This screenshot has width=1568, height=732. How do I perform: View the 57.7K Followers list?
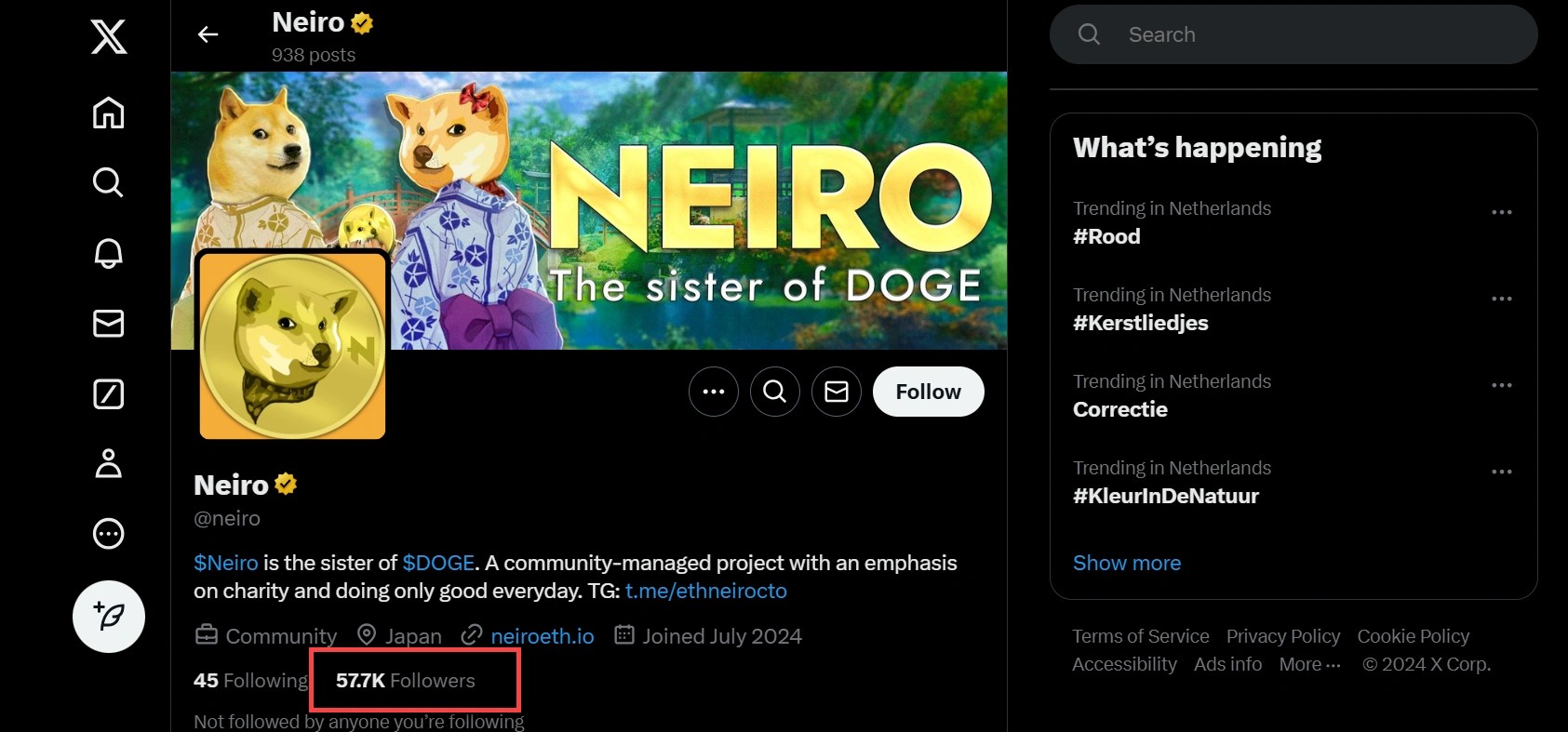(406, 681)
